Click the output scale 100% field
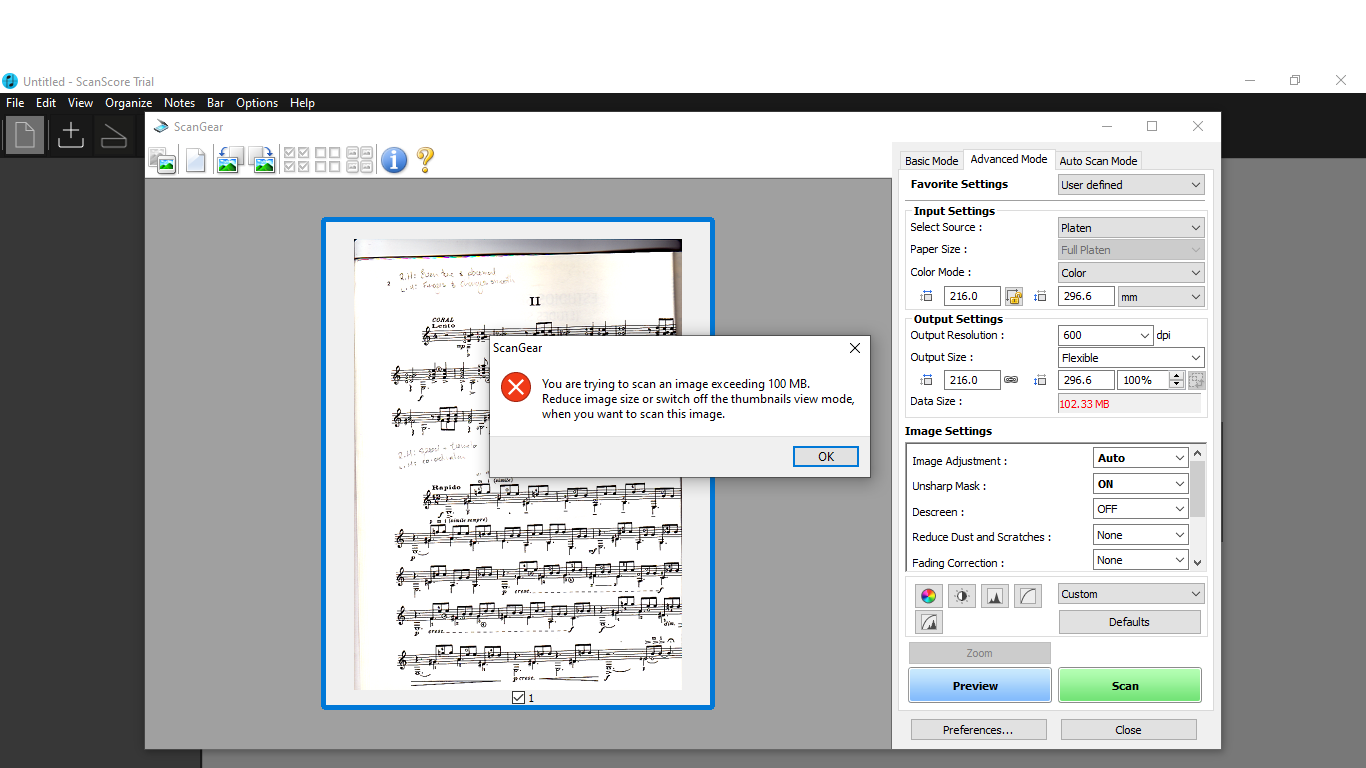This screenshot has height=768, width=1366. tap(1143, 380)
